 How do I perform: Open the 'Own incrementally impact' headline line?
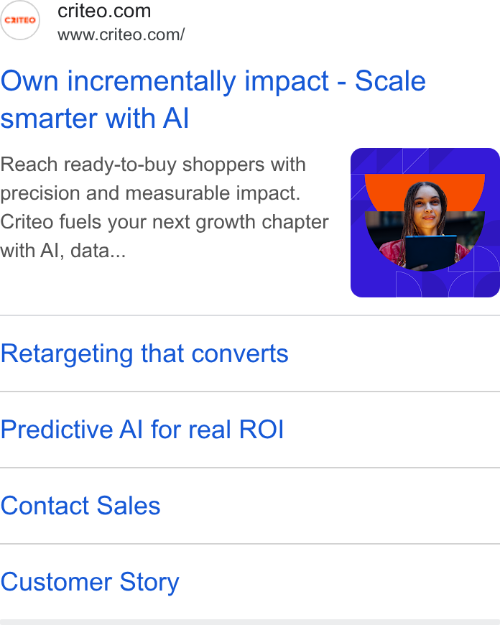point(213,81)
